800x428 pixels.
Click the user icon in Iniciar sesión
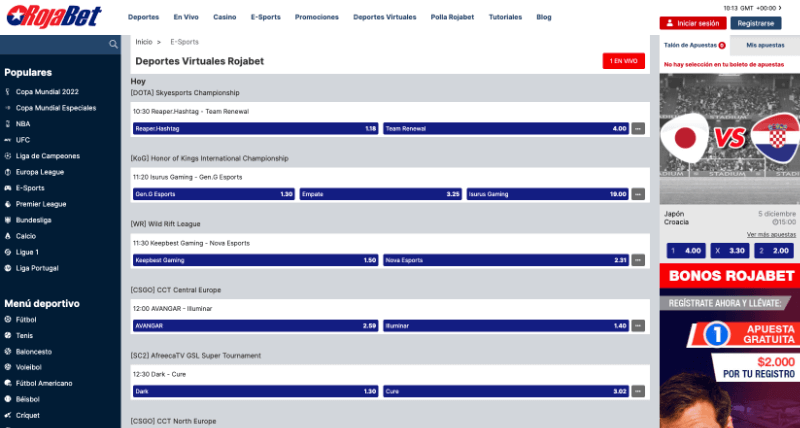[x=669, y=23]
